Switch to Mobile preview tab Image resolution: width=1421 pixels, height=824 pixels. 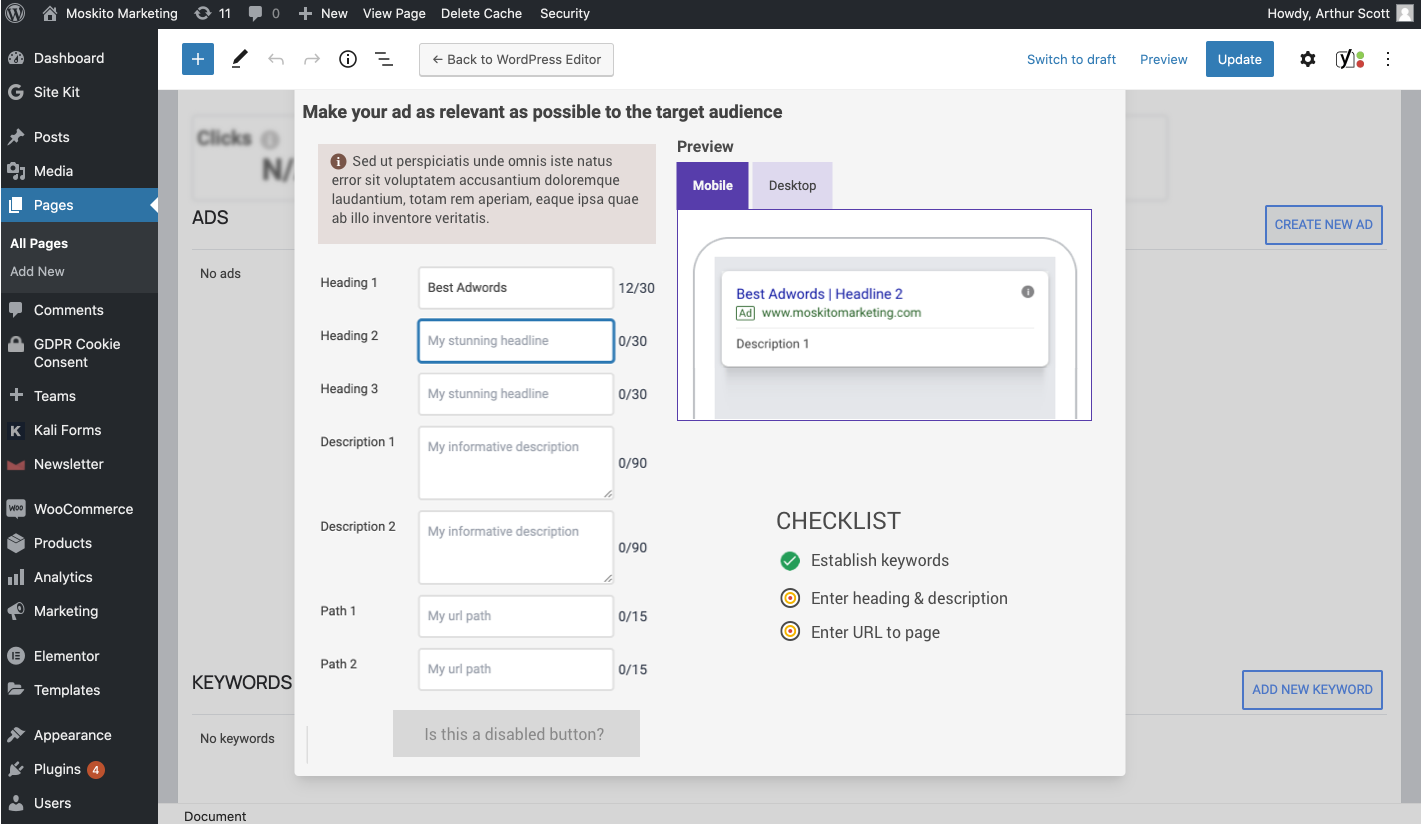pos(713,186)
